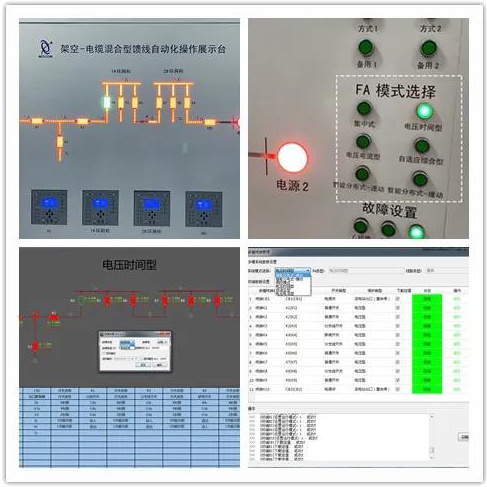Toggle the checkbox in table row 1
487x487 pixels.
click(x=397, y=299)
